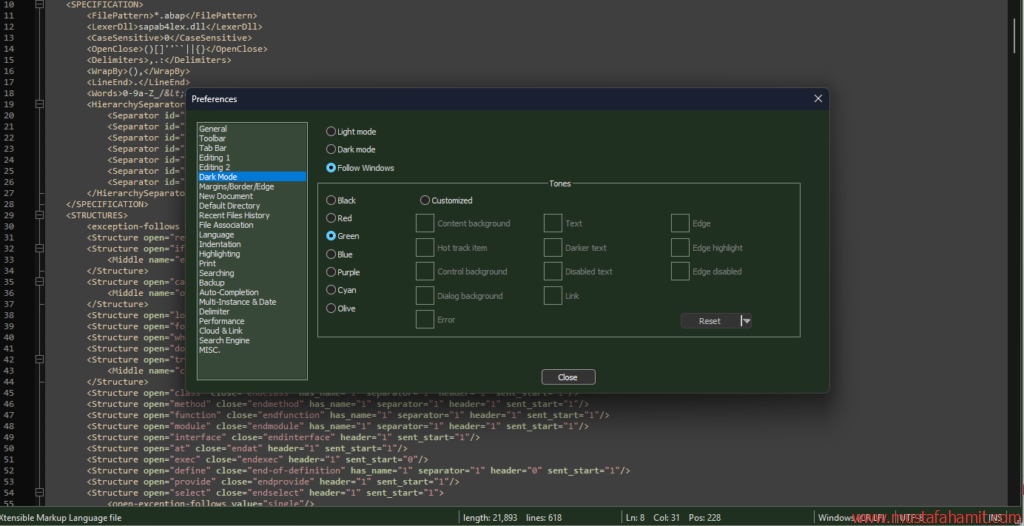Collapse the HierarchySeparator fold marker on line 19
Screen dimensions: 1024x526
tap(38, 104)
